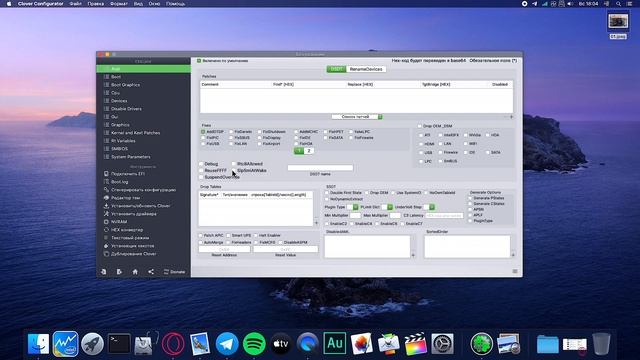This screenshot has height=360, width=640.
Task: Click the Donate button
Action: point(174,272)
